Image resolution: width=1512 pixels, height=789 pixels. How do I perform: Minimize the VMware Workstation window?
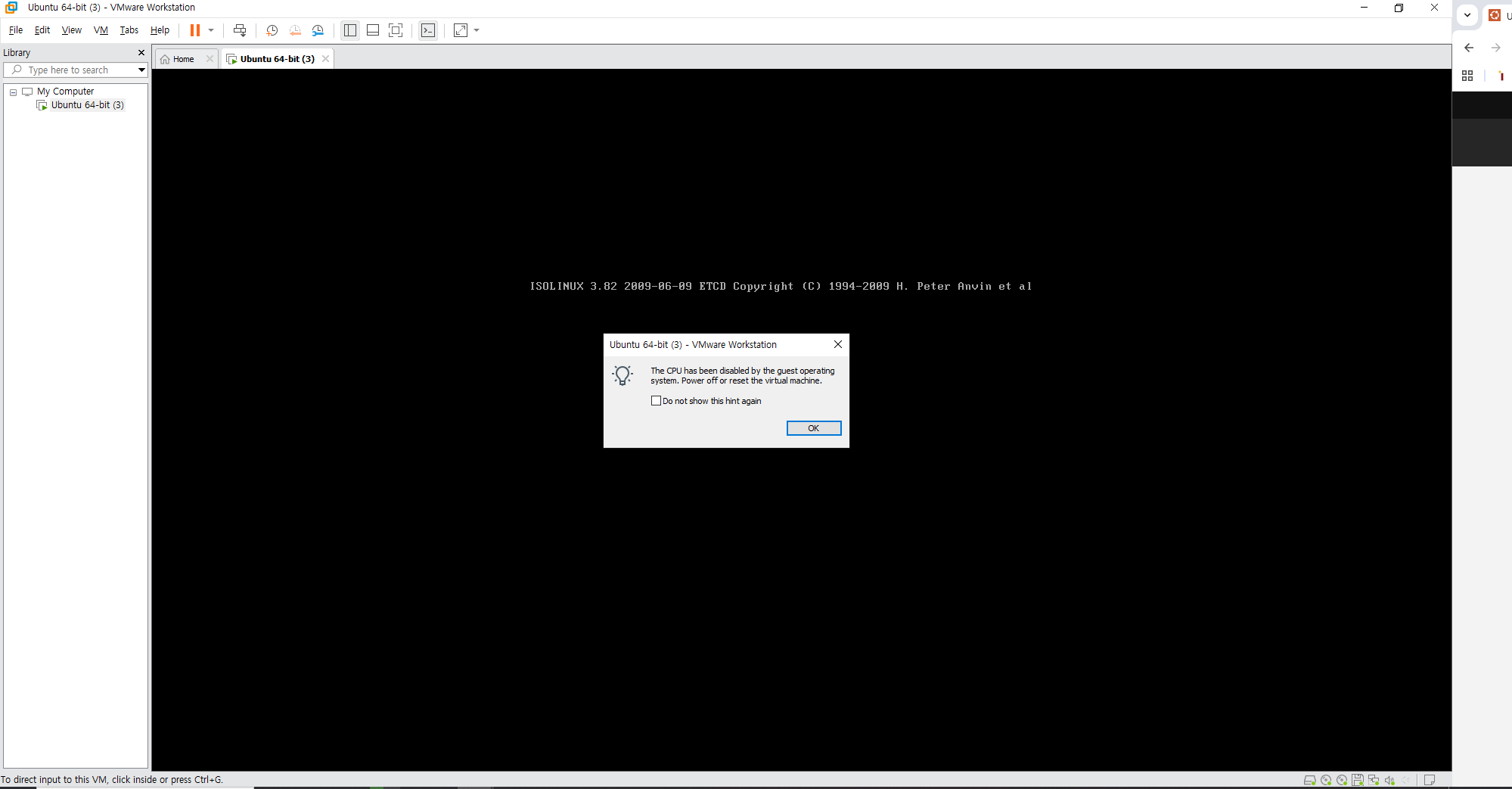click(1364, 8)
